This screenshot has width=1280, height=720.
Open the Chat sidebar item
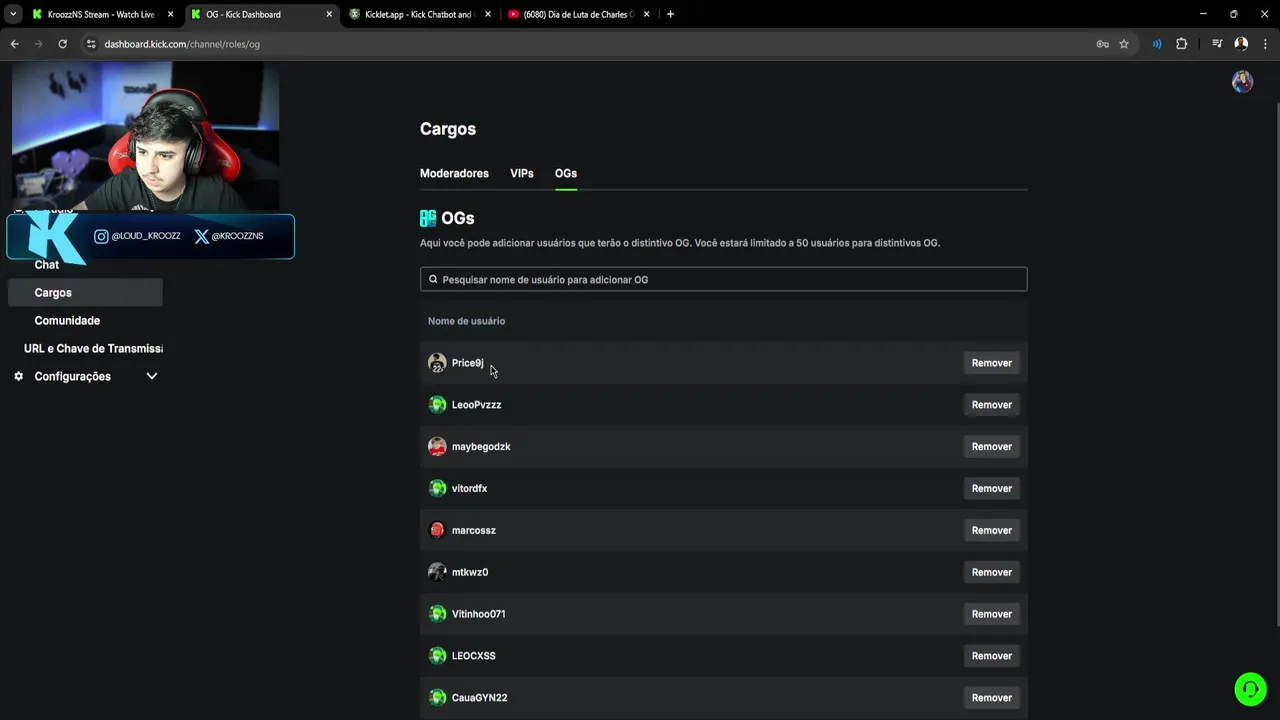[x=47, y=265]
